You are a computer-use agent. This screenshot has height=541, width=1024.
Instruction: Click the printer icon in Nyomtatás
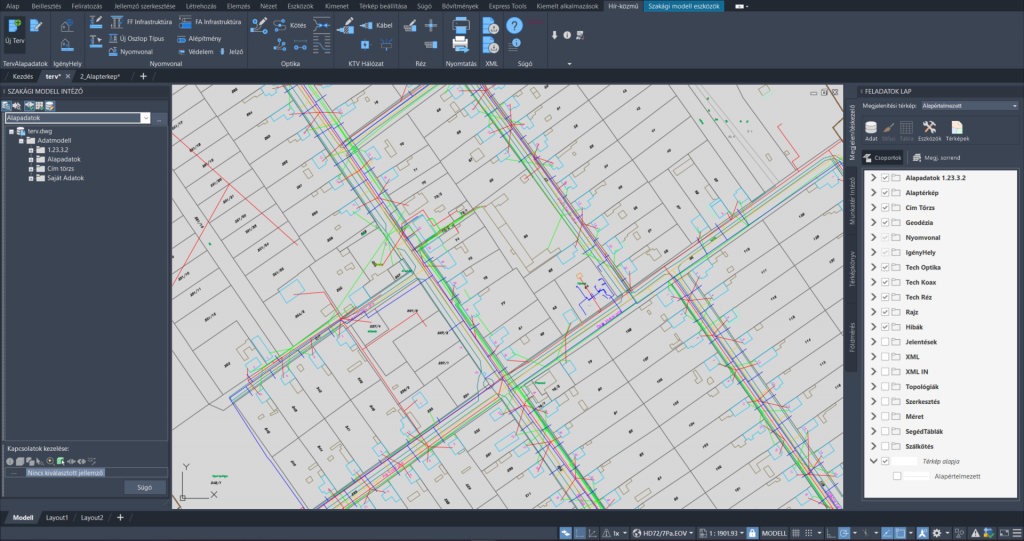tap(460, 25)
